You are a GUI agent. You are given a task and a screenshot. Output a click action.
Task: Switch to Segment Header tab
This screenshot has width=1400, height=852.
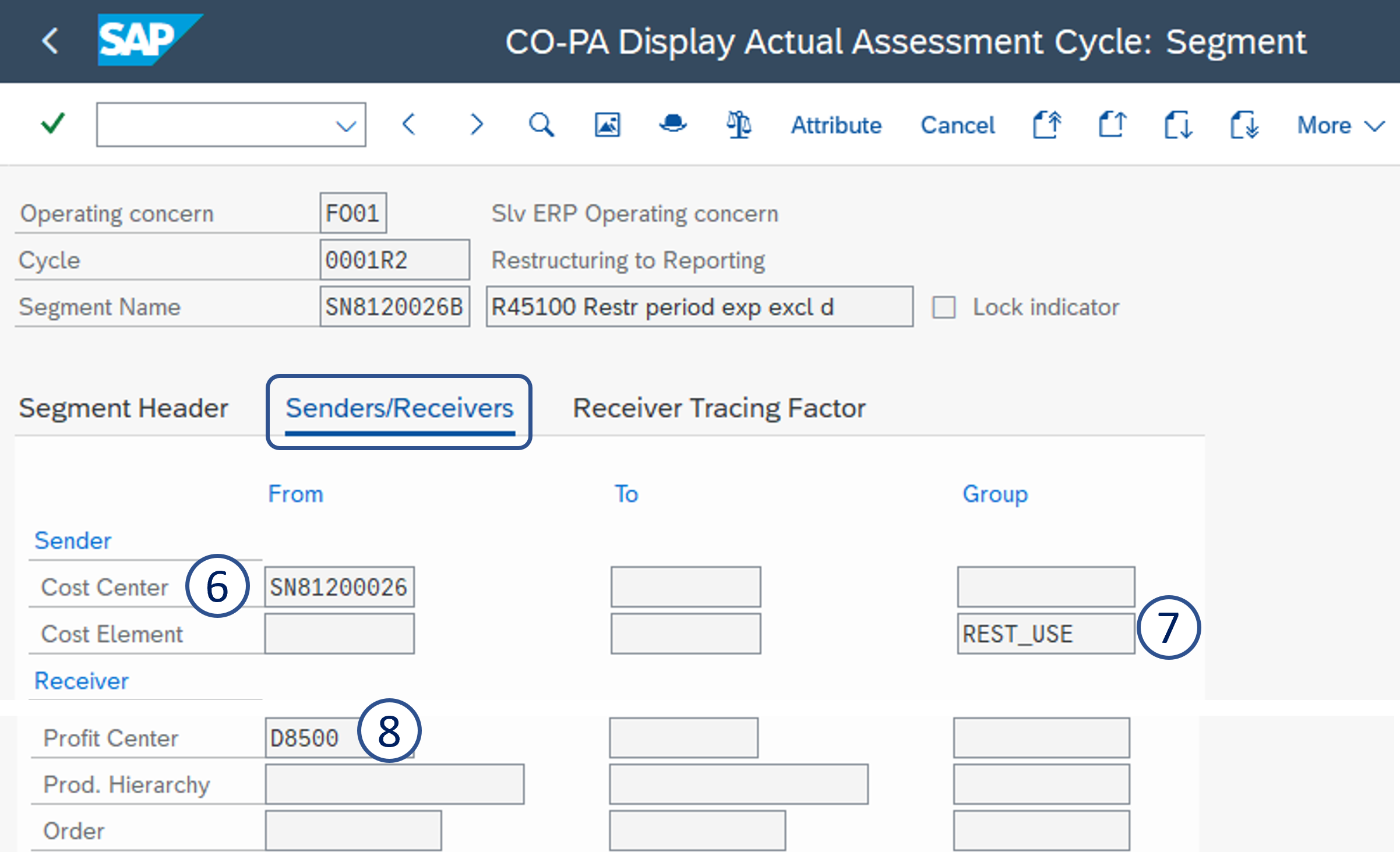124,408
